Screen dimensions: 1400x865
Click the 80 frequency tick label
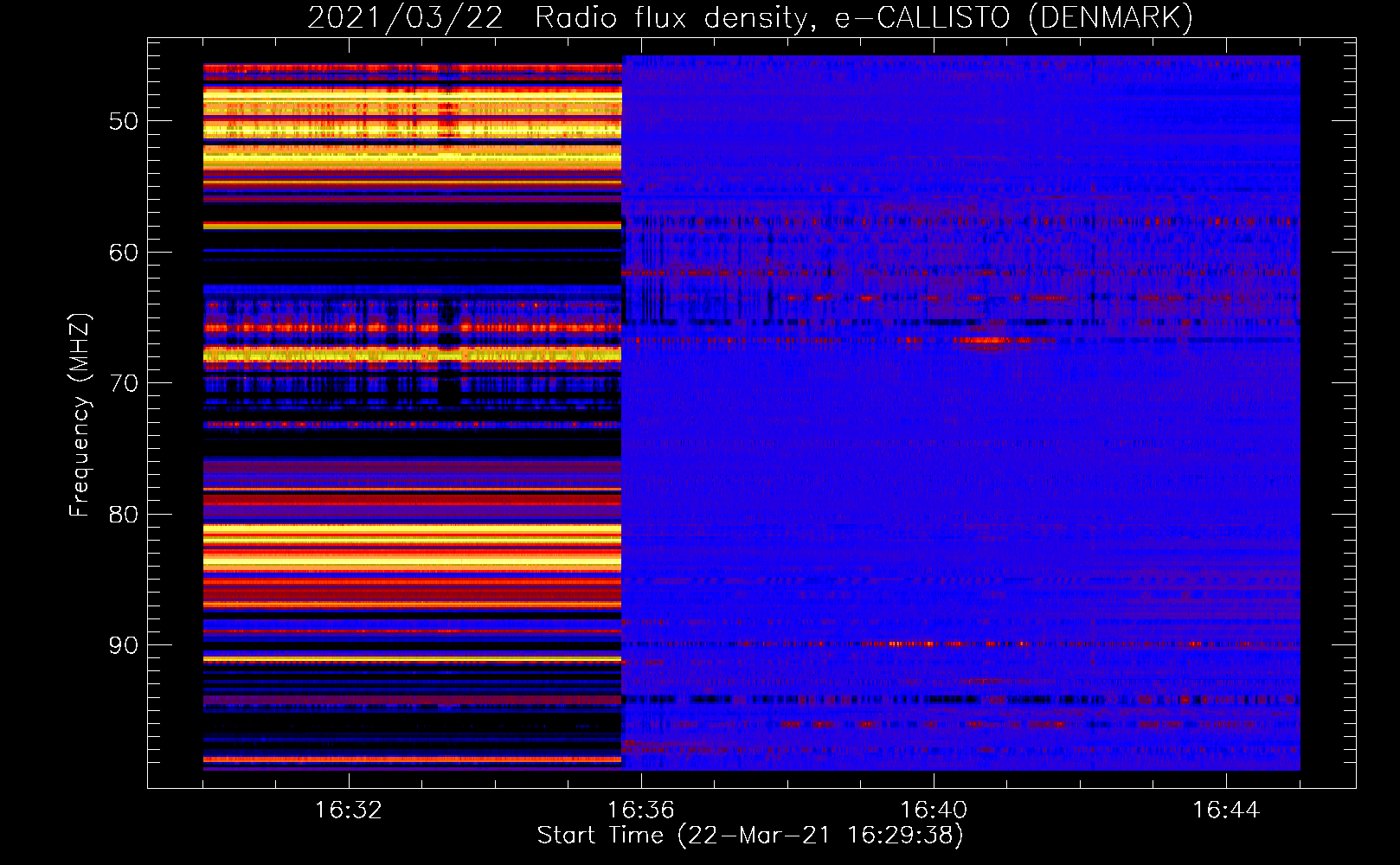(x=124, y=515)
